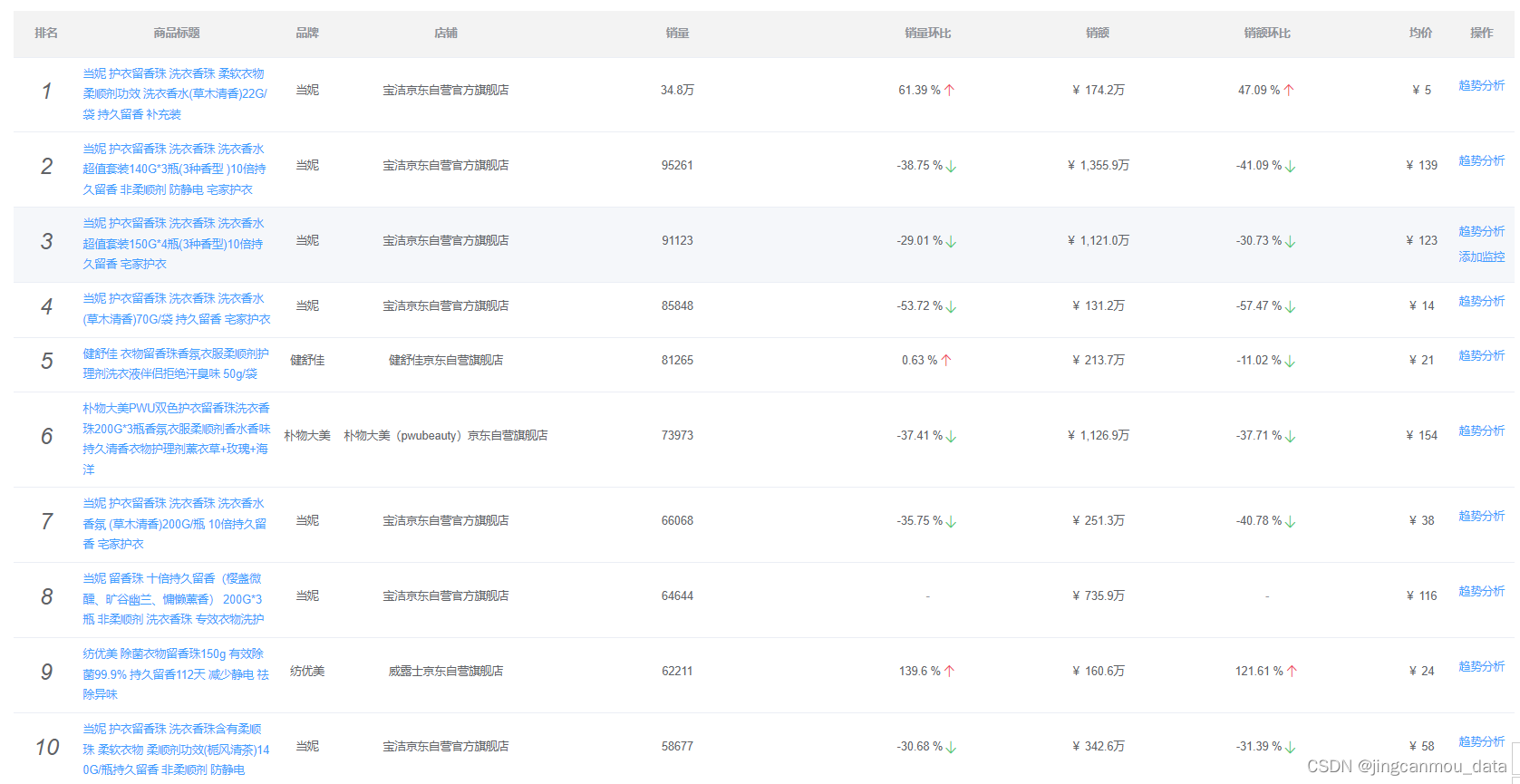Open 趋势分析 for rank 8 product
Image resolution: width=1520 pixels, height=784 pixels.
click(1481, 591)
